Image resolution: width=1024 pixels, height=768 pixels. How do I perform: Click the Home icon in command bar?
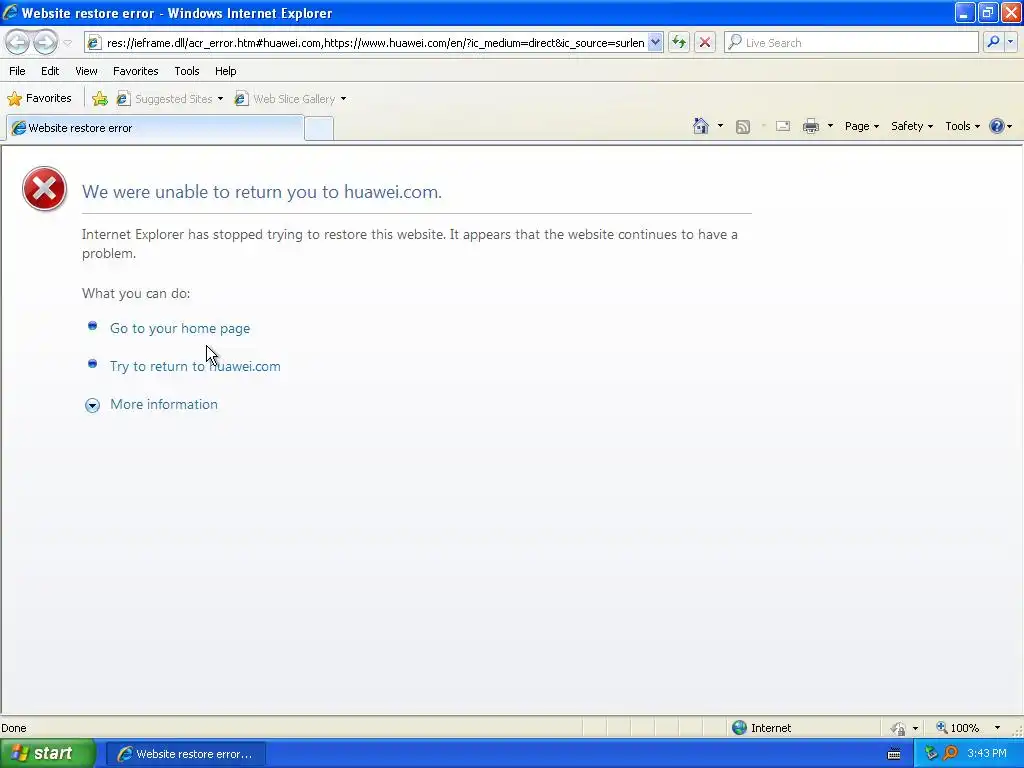(x=701, y=126)
